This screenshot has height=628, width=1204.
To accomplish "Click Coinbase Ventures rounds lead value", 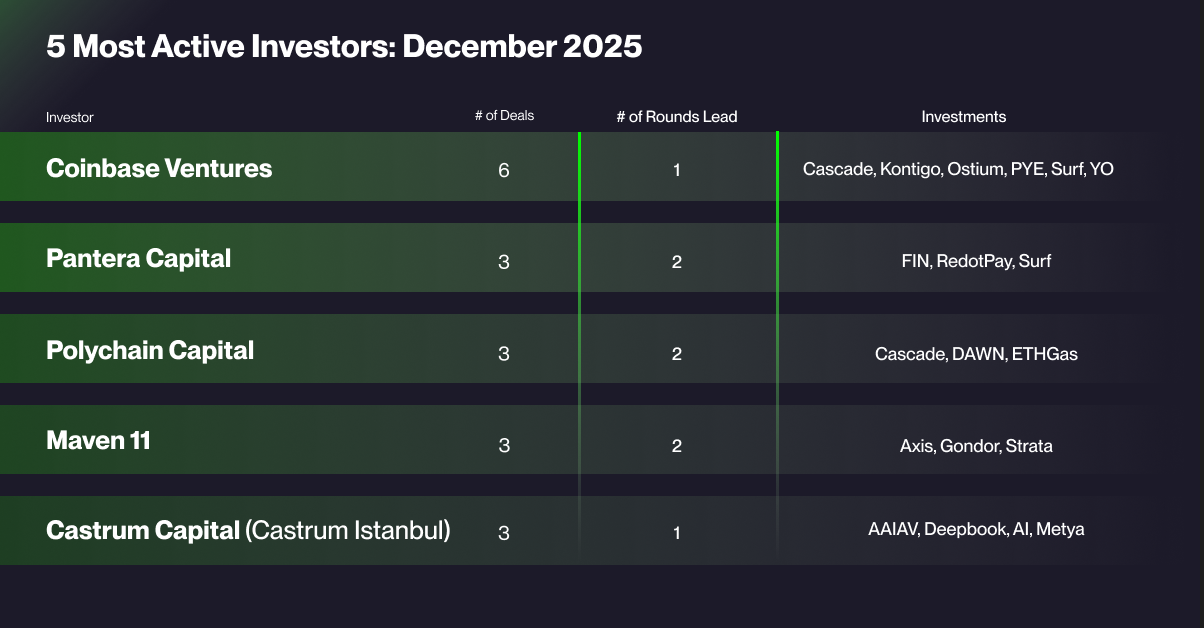I will point(677,171).
